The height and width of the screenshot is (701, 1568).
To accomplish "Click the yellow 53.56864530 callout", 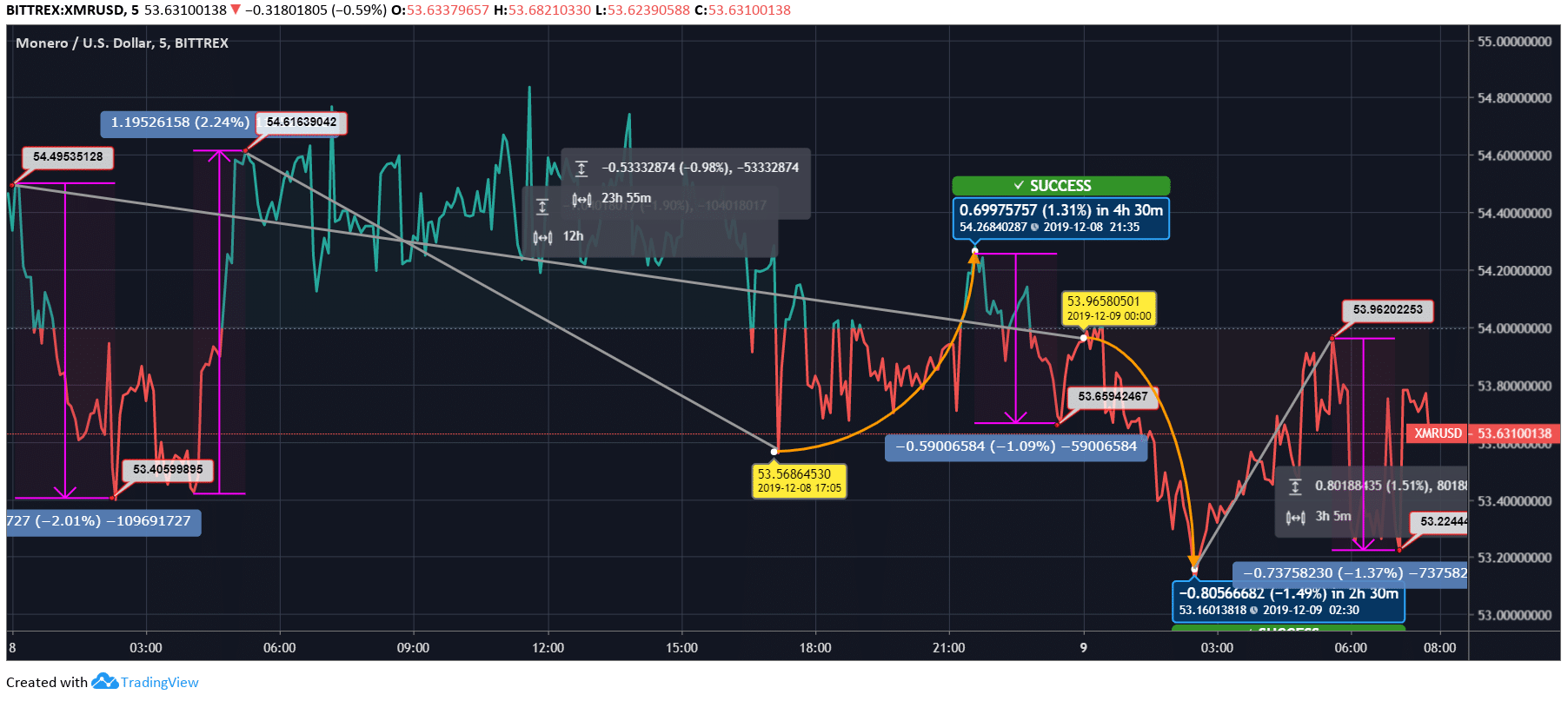I will point(800,480).
